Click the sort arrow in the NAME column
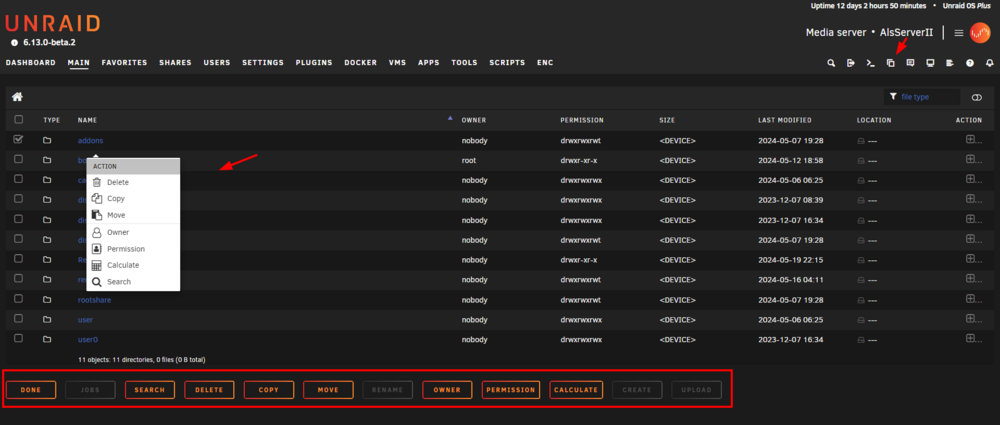 tap(450, 118)
